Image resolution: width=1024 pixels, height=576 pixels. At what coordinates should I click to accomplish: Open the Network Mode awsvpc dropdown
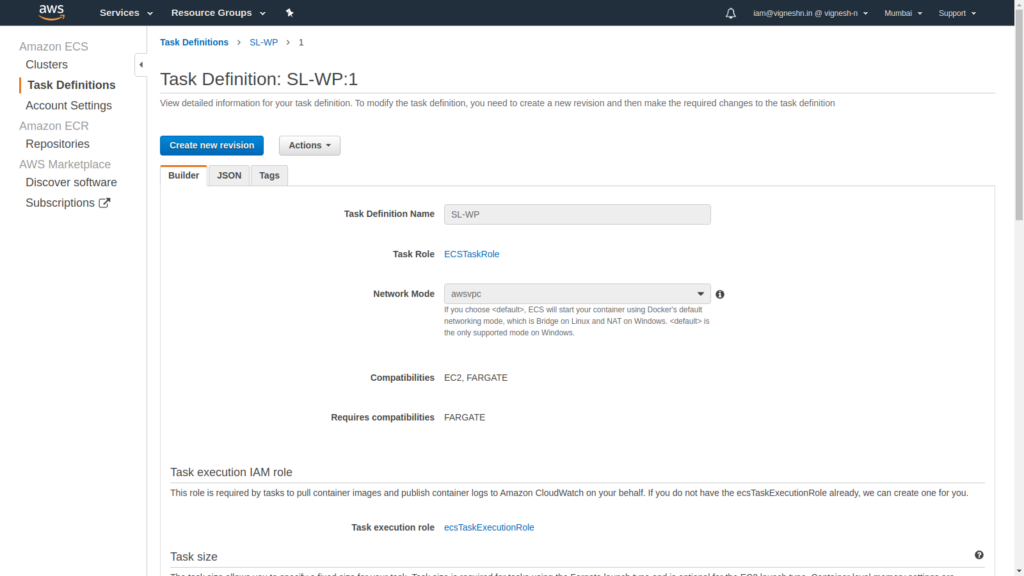(577, 294)
